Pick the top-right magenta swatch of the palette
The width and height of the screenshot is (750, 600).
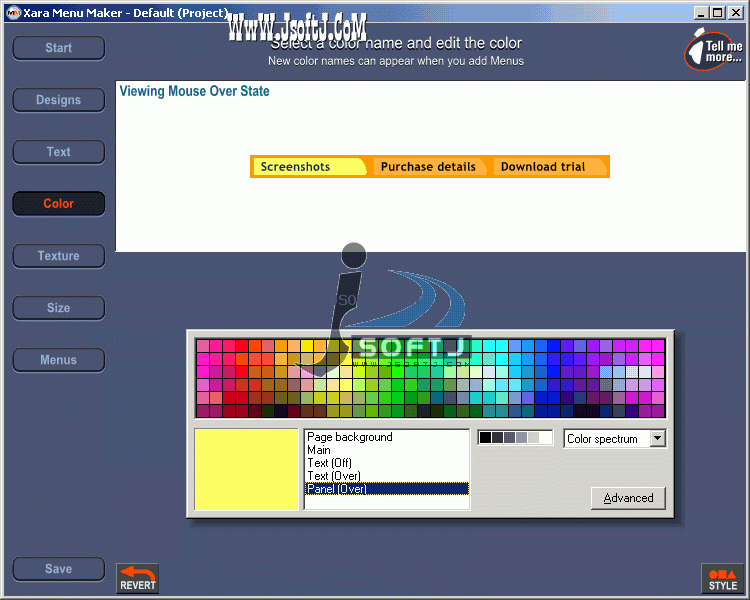tap(658, 346)
